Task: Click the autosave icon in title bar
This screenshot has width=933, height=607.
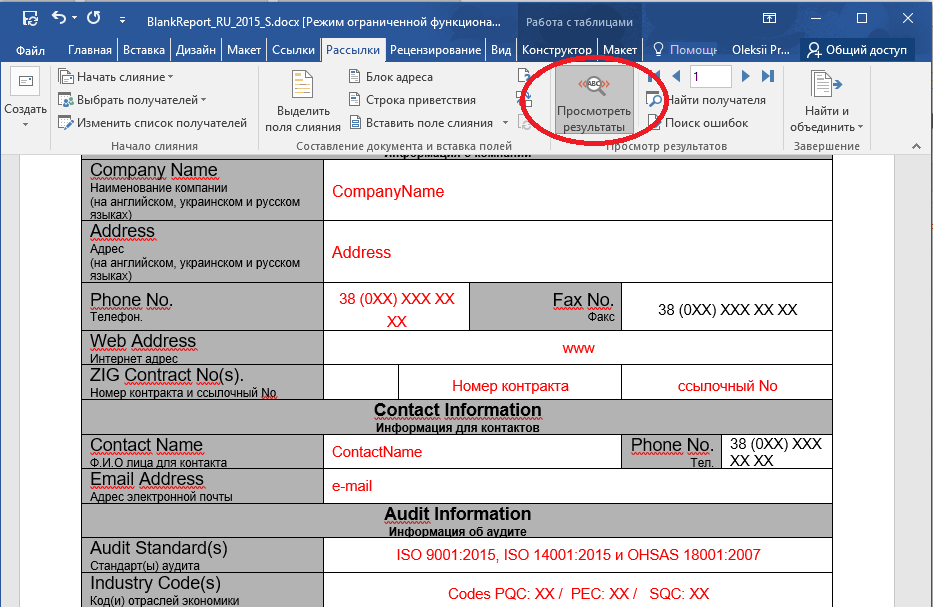Action: 30,19
